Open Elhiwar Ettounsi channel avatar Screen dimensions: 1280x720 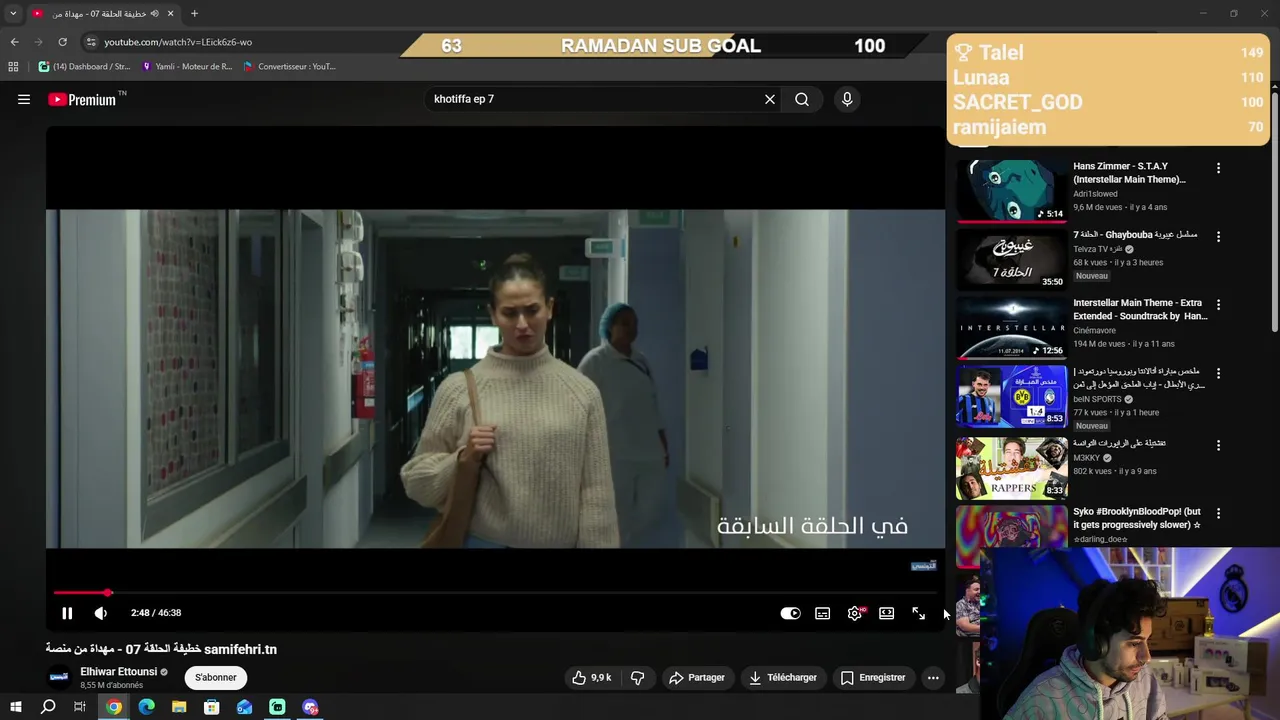(60, 677)
